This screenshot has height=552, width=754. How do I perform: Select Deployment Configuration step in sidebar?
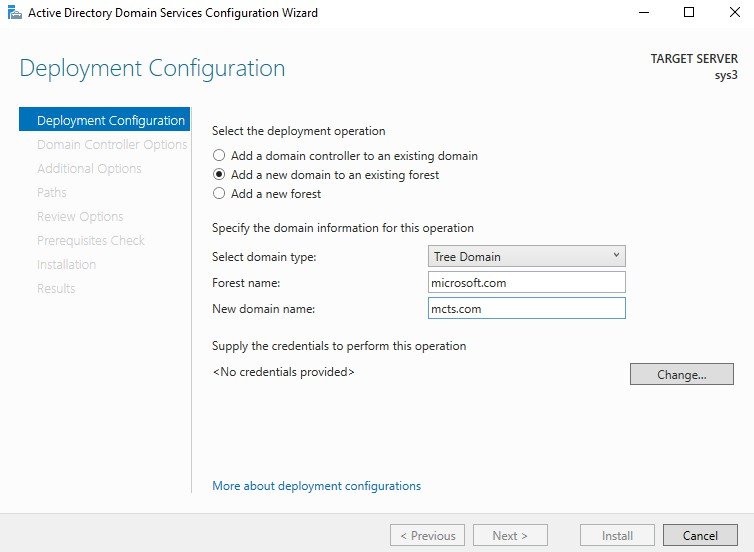click(104, 119)
